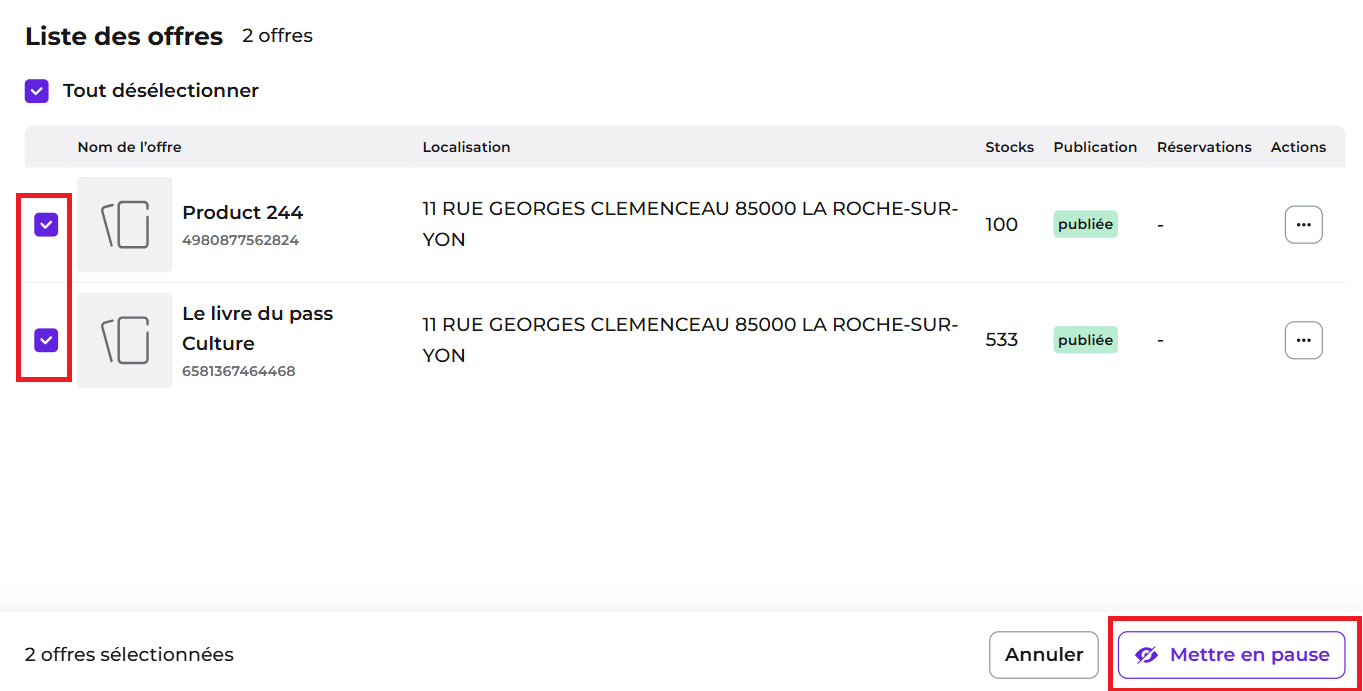Click the Tout désélectionner label text
Image resolution: width=1363 pixels, height=691 pixels.
point(161,91)
